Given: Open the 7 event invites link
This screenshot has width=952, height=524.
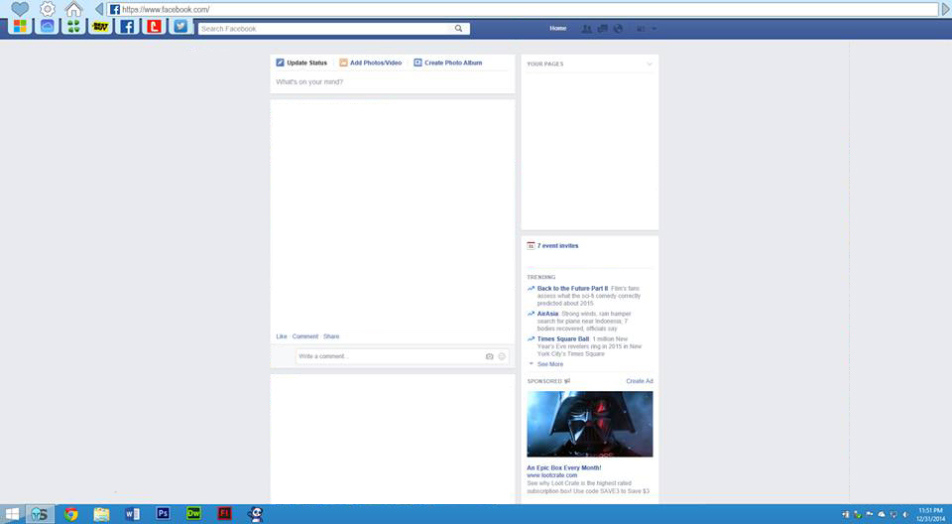Looking at the screenshot, I should 557,246.
